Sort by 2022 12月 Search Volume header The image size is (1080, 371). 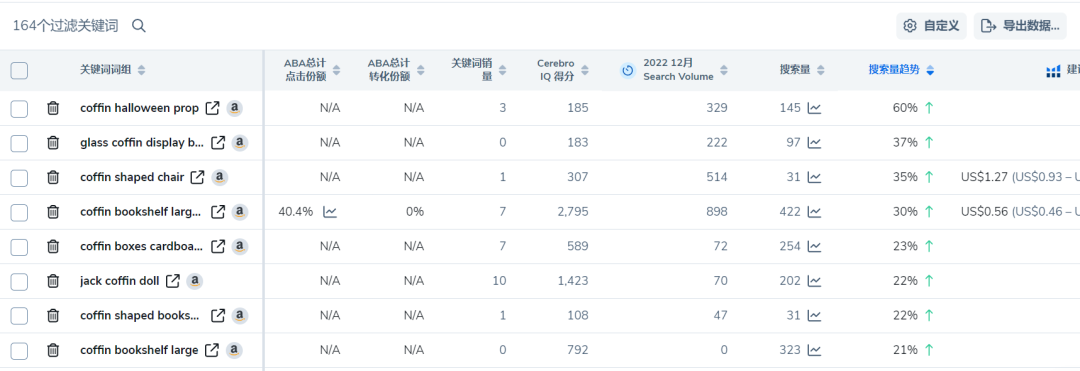click(x=685, y=70)
